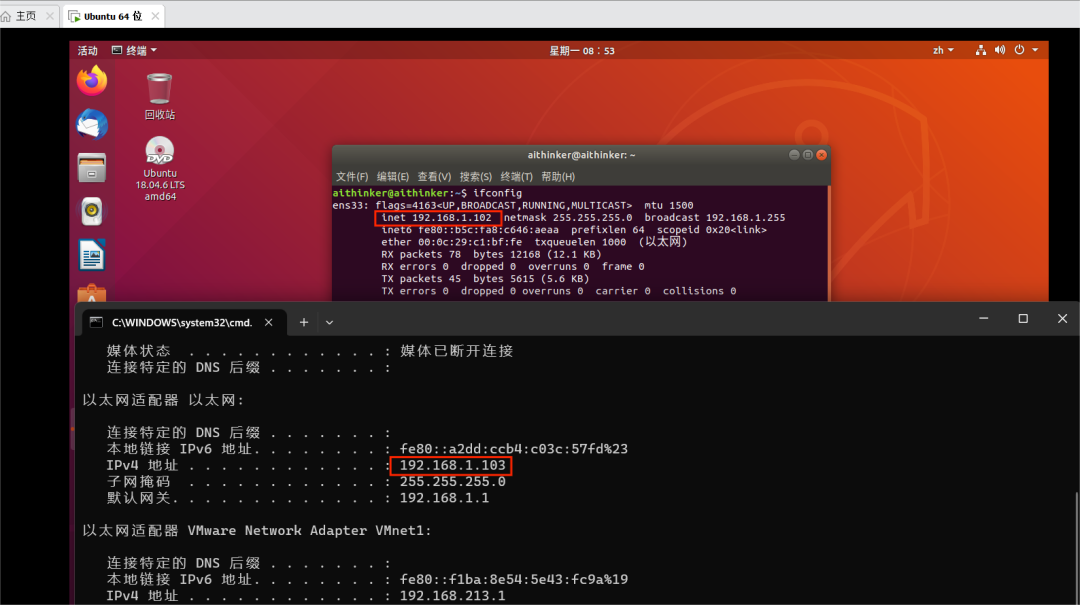Image resolution: width=1080 pixels, height=605 pixels.
Task: Click the ifconfig command text
Action: coord(497,193)
